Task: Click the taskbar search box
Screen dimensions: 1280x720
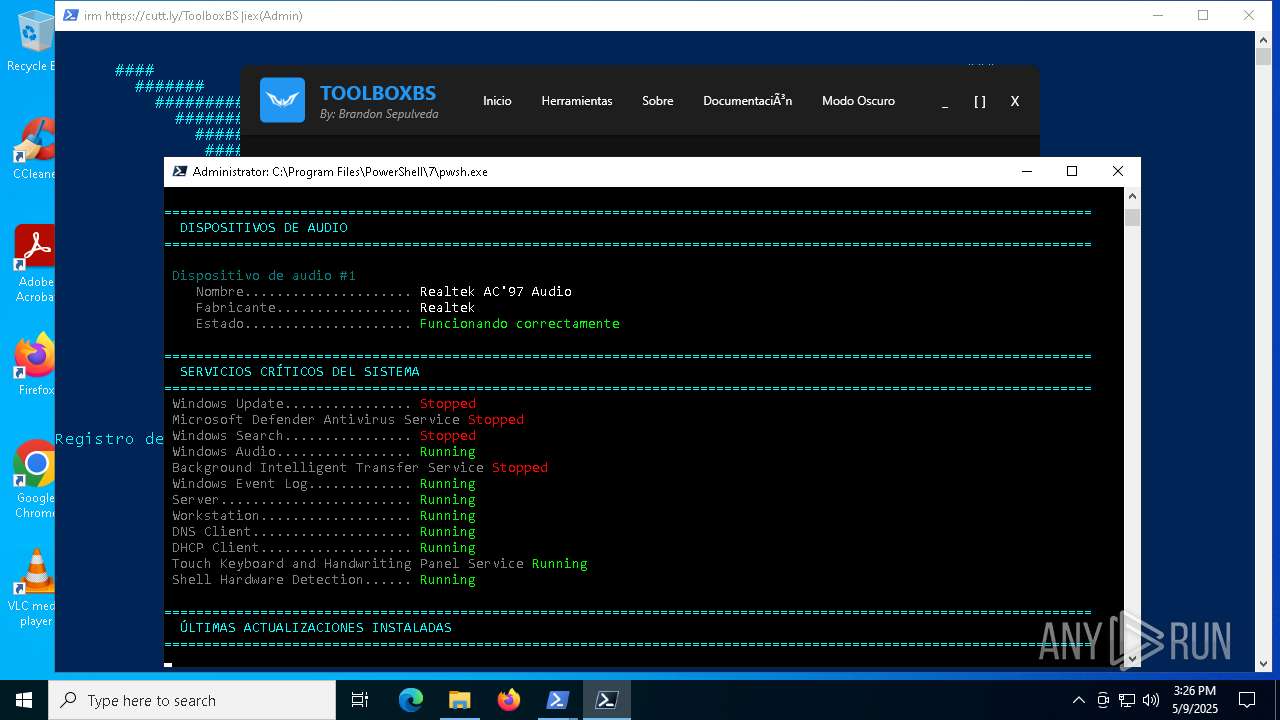Action: [192, 700]
